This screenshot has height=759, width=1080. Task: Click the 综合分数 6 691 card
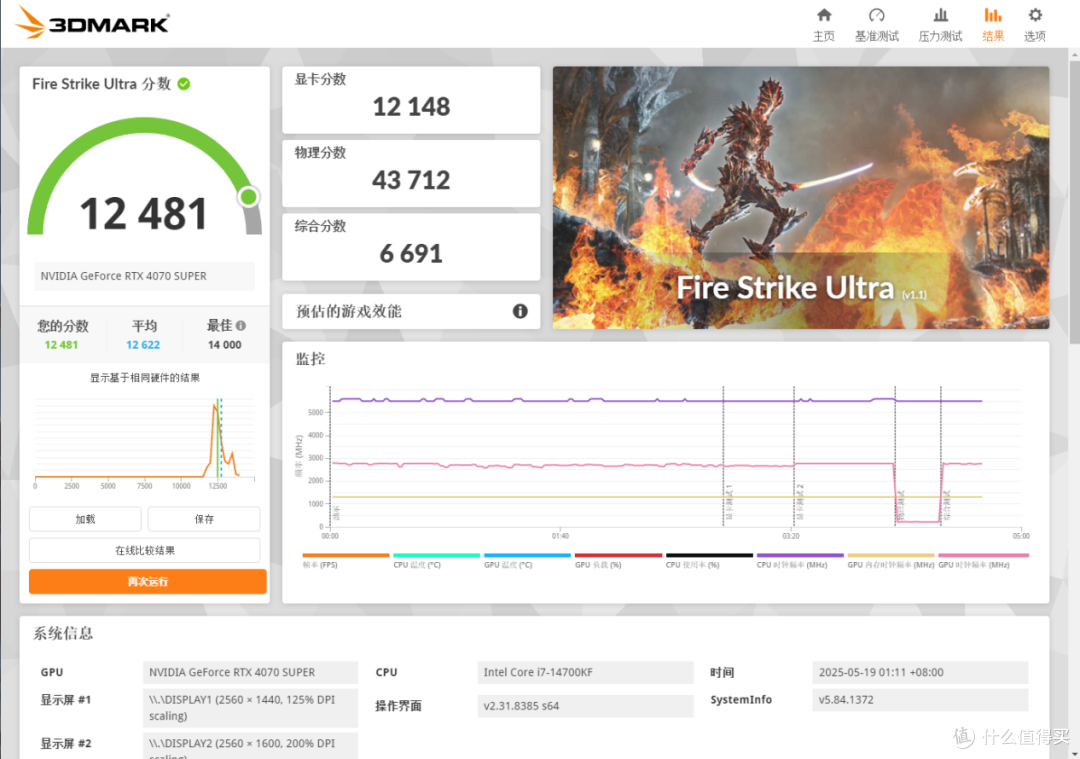tap(411, 247)
